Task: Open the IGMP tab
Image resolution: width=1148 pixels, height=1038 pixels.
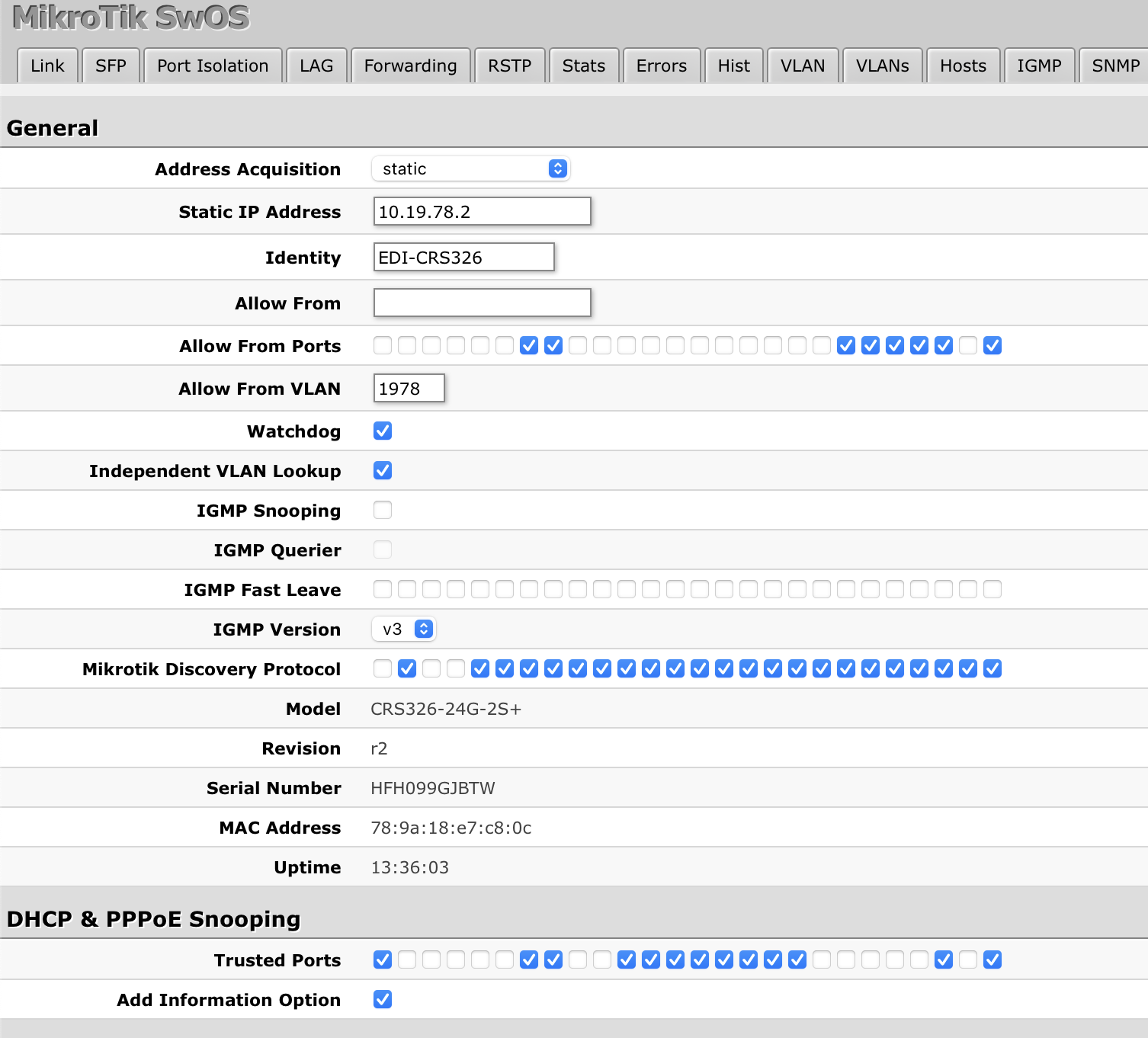Action: click(x=1039, y=66)
